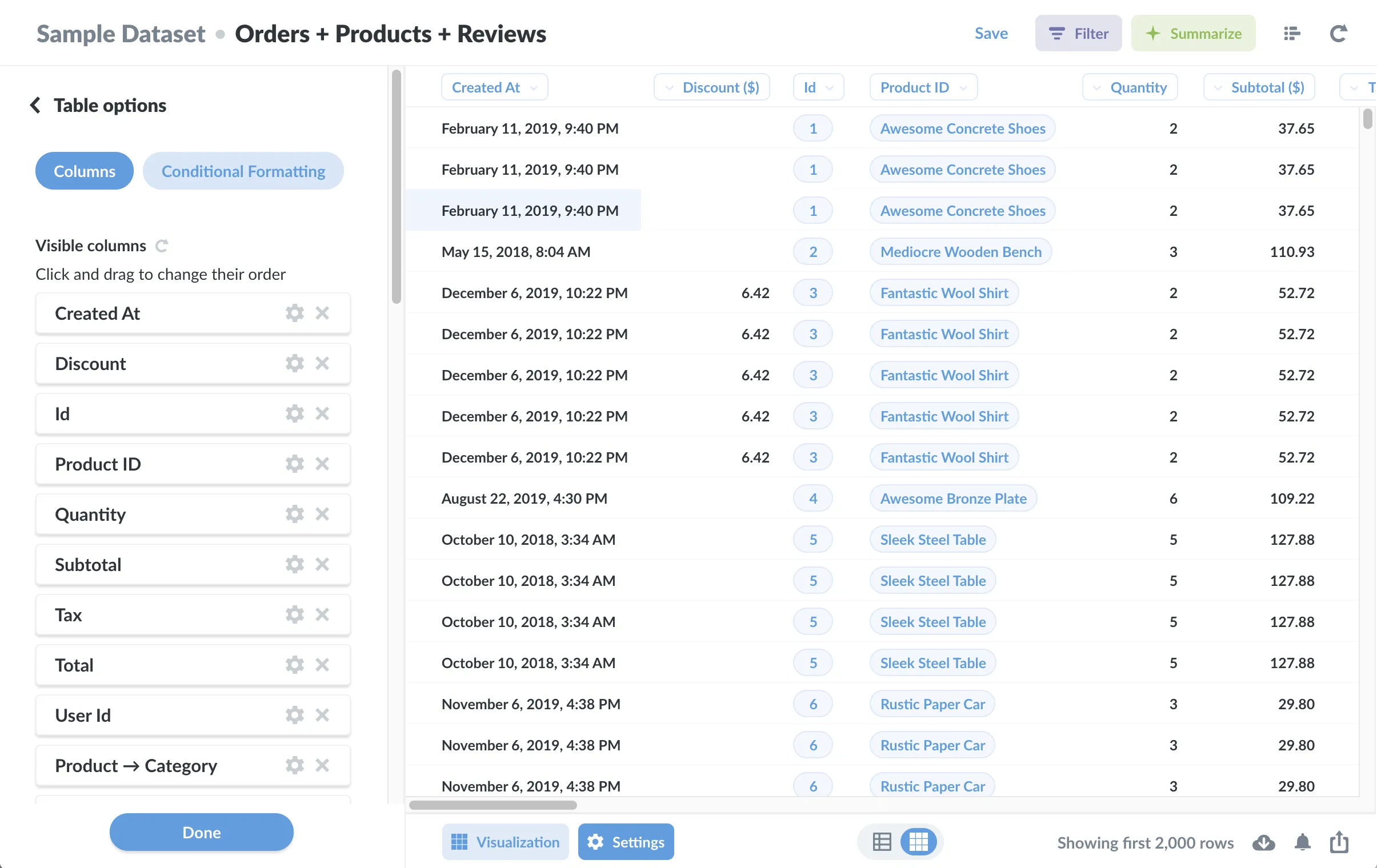Reset visible columns with the refresh icon
Image resolution: width=1377 pixels, height=868 pixels.
pos(162,246)
